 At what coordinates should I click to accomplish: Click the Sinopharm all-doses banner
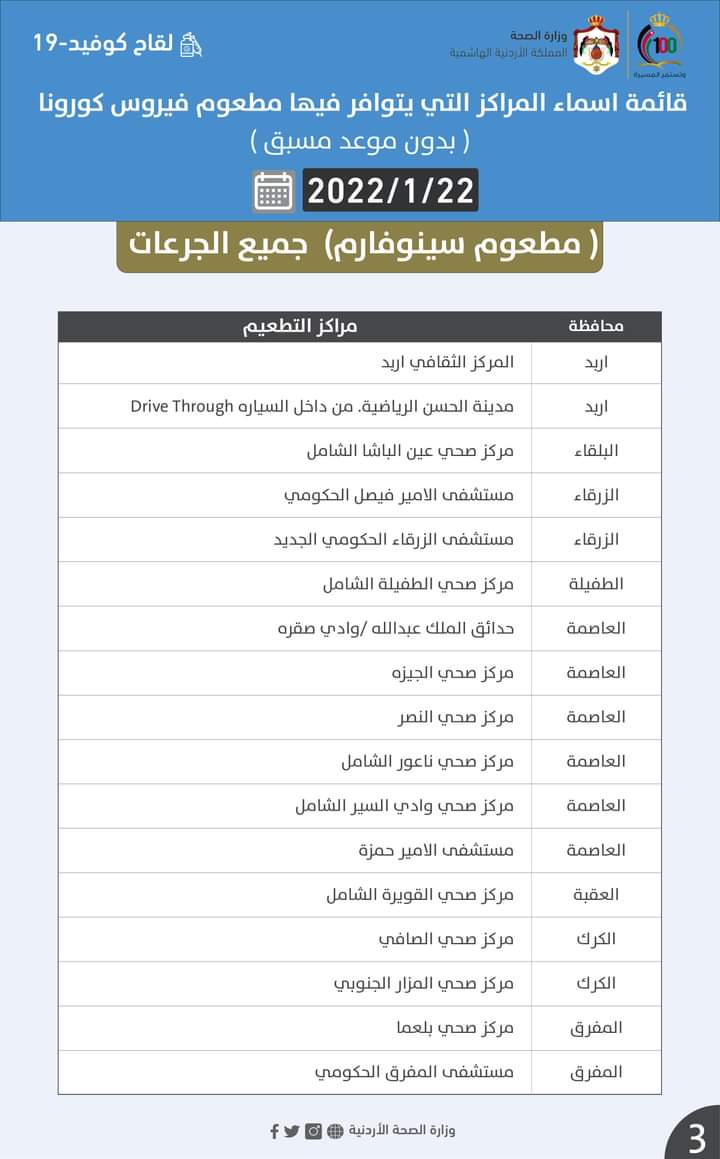point(360,246)
